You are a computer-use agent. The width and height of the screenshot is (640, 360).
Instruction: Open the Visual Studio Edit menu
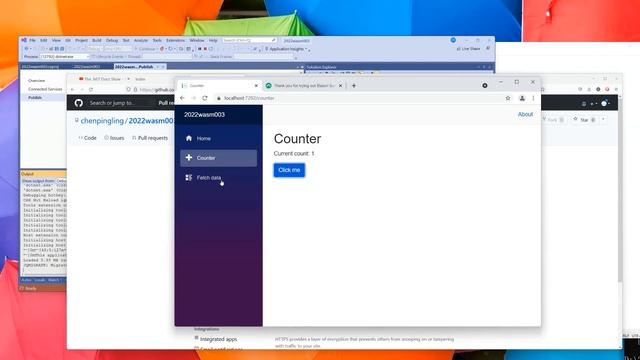point(43,40)
